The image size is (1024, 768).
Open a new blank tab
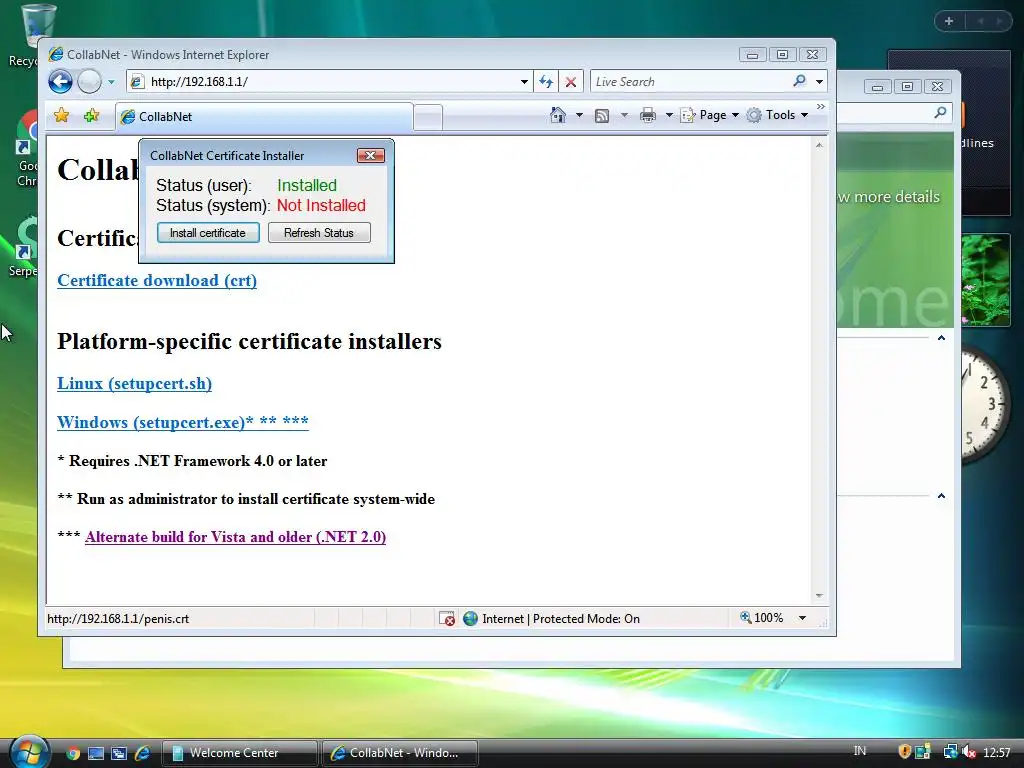point(428,118)
